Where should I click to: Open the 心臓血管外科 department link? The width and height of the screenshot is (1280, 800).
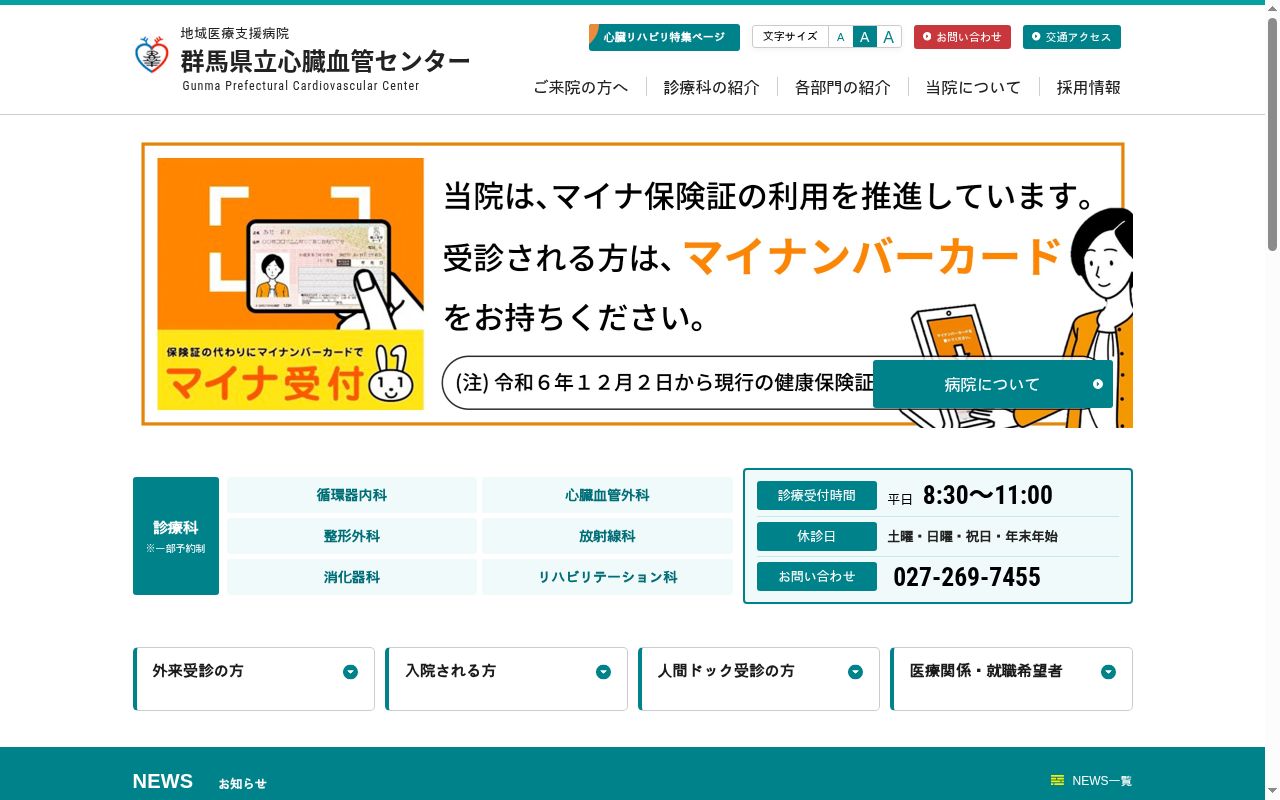coord(607,495)
